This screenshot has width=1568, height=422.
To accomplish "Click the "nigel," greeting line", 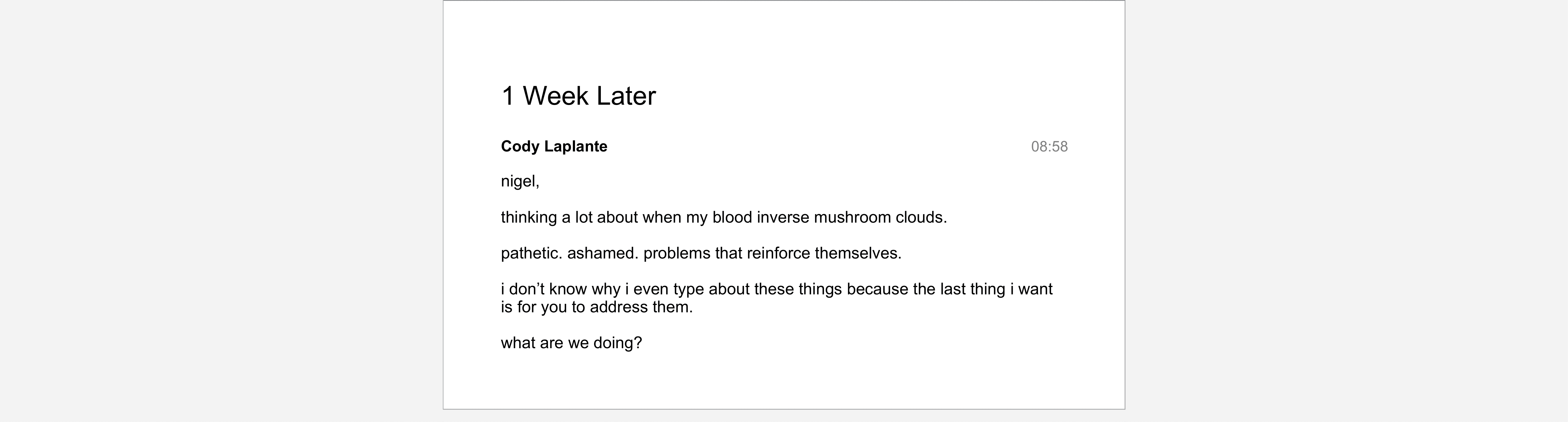I will coord(520,181).
